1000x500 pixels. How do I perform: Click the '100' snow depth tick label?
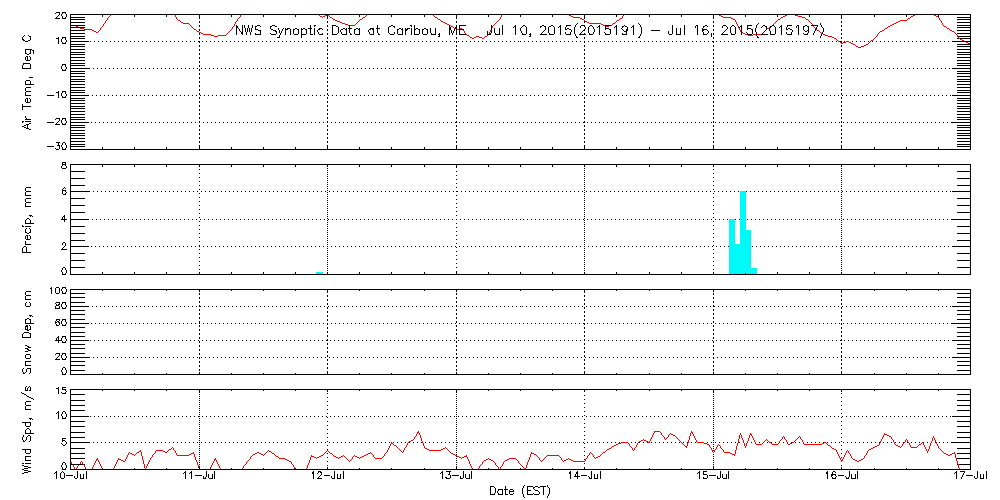pyautogui.click(x=57, y=291)
